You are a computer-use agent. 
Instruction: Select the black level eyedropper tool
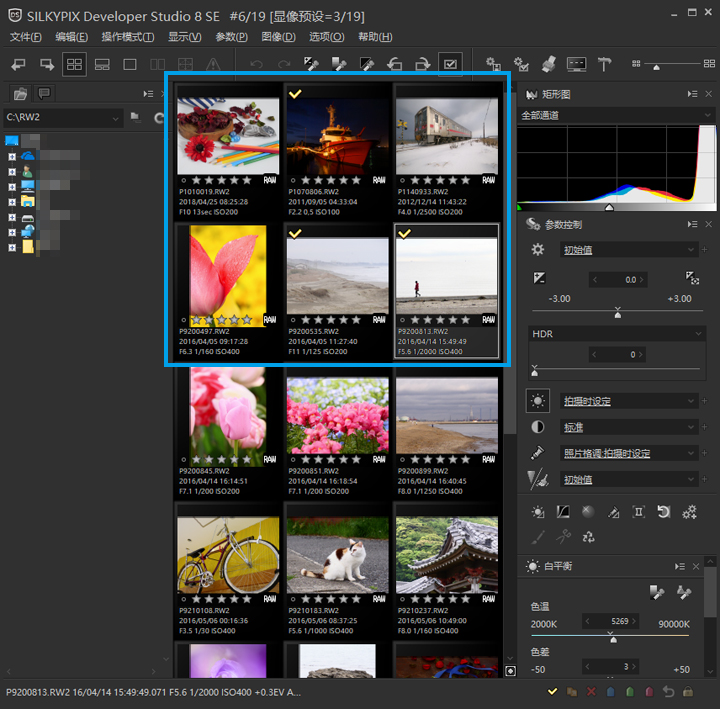click(x=367, y=64)
